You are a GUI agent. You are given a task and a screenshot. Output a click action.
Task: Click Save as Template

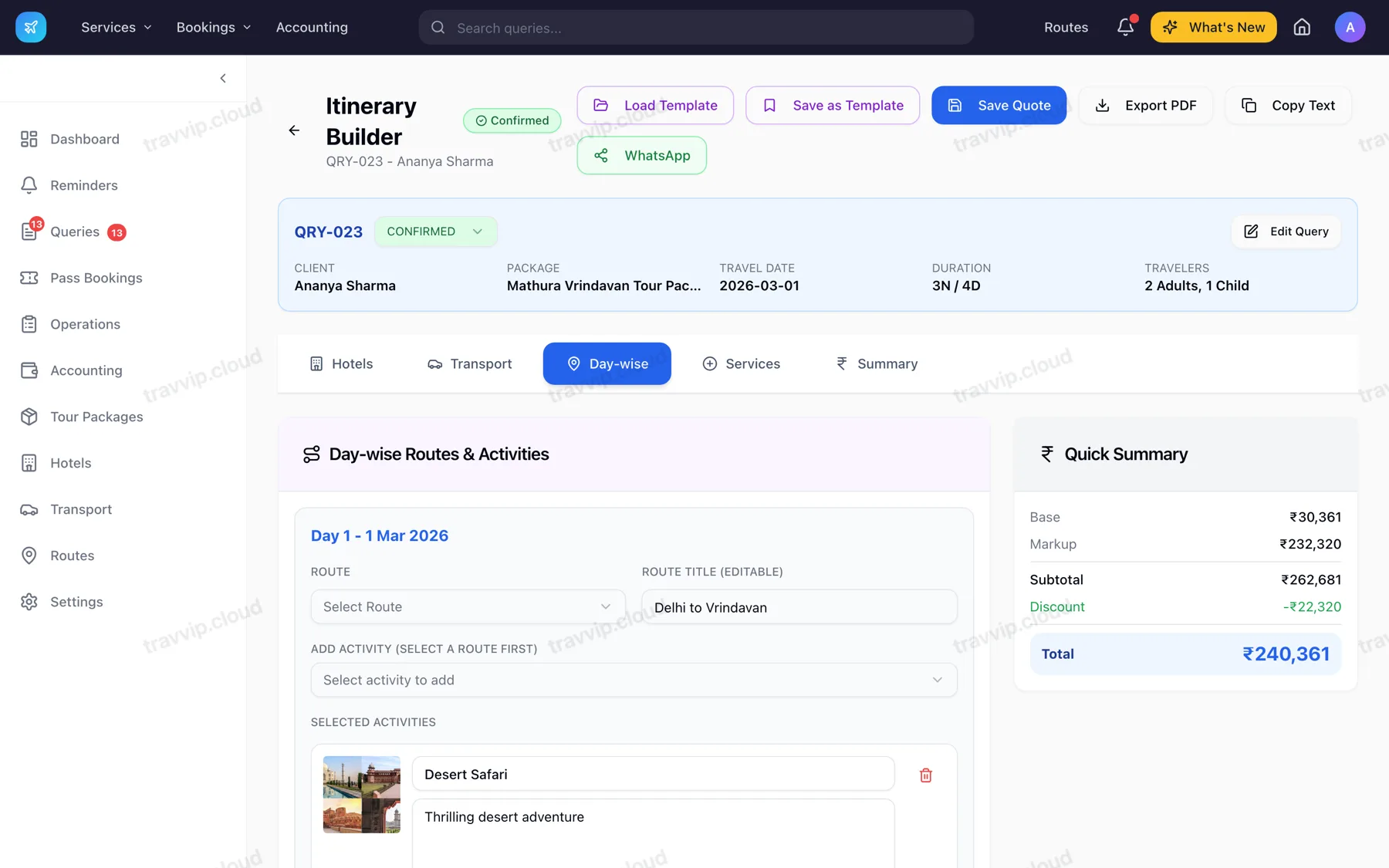click(x=833, y=105)
